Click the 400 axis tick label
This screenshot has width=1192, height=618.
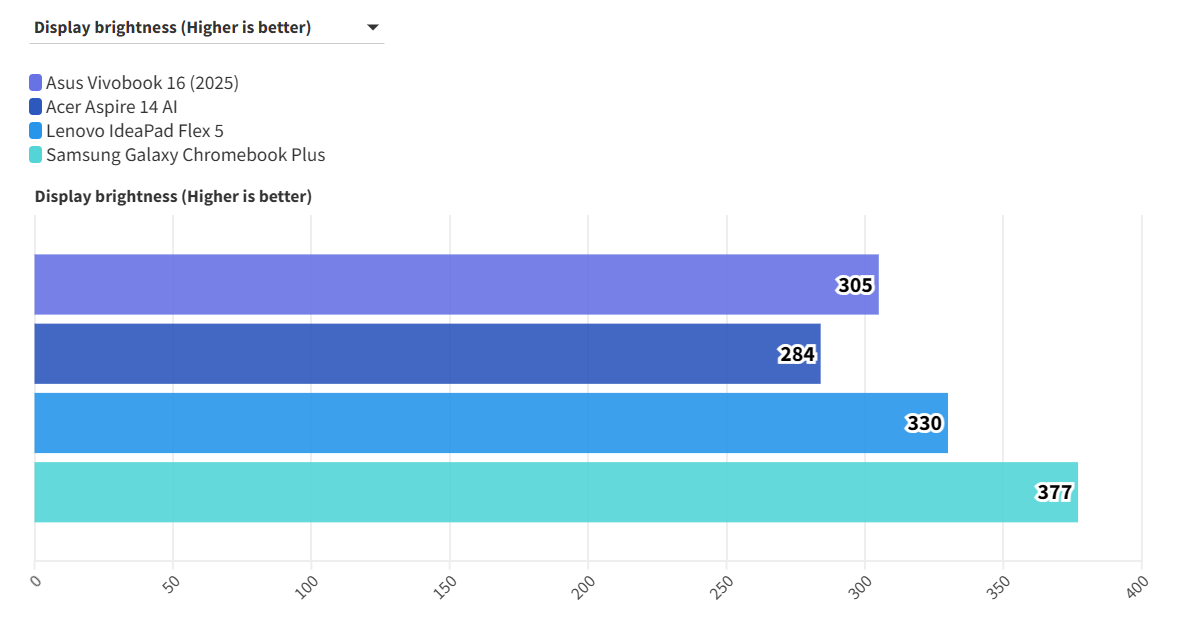(x=1136, y=587)
